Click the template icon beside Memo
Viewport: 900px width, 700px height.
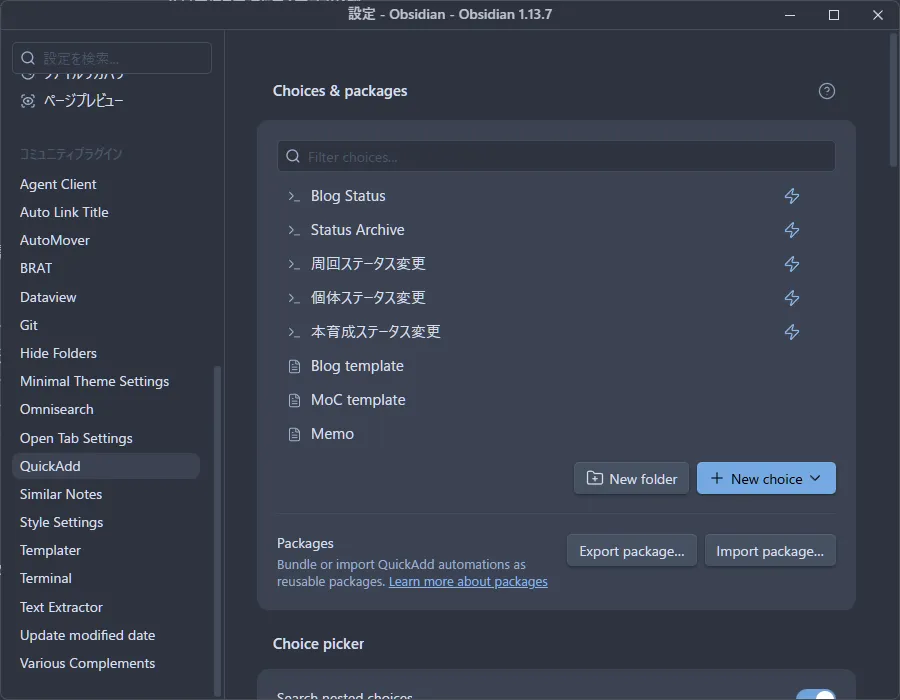tap(294, 434)
